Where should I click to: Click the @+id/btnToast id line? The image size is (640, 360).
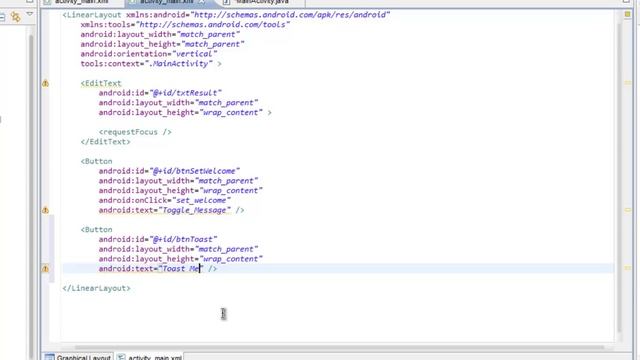(x=158, y=240)
